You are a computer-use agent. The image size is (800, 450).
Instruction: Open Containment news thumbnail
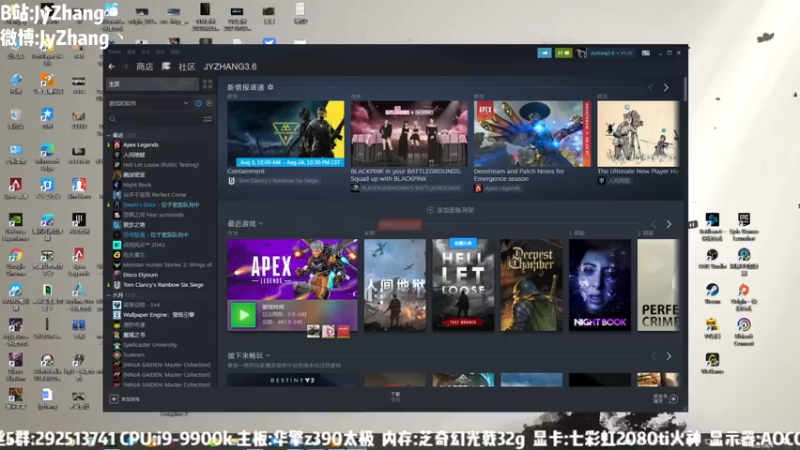click(286, 133)
